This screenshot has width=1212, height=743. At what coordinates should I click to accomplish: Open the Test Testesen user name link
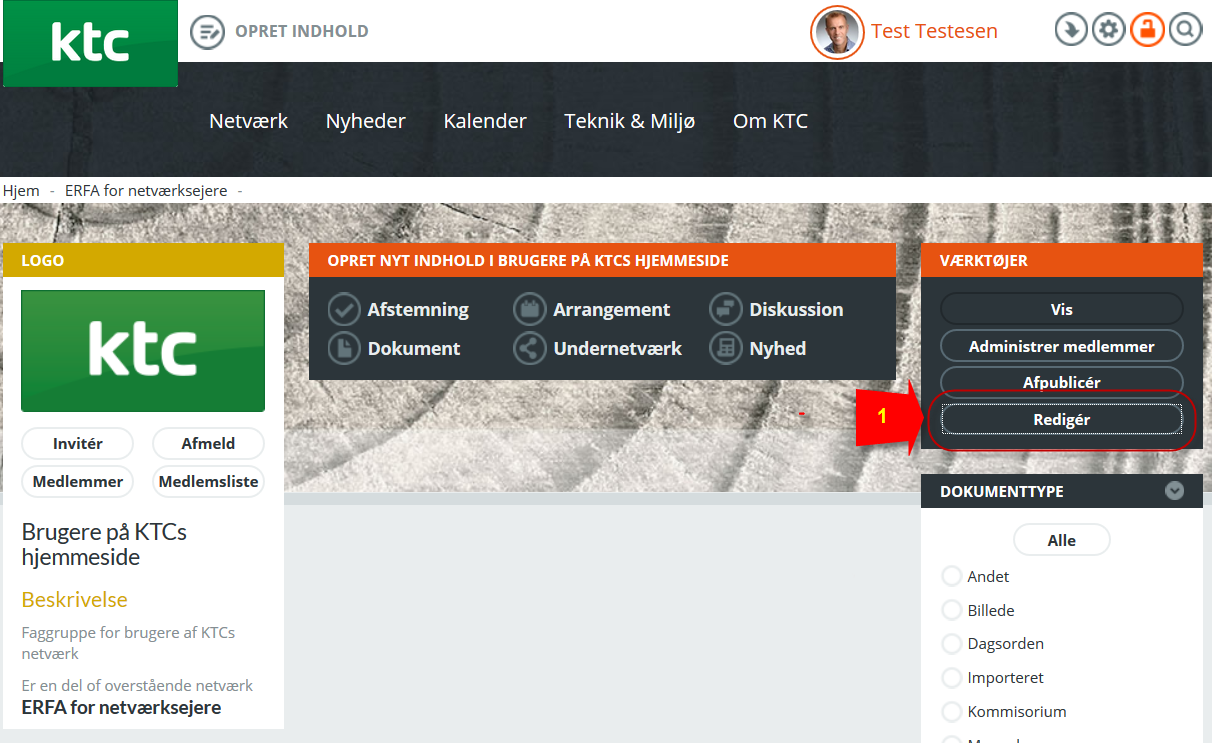pyautogui.click(x=934, y=31)
